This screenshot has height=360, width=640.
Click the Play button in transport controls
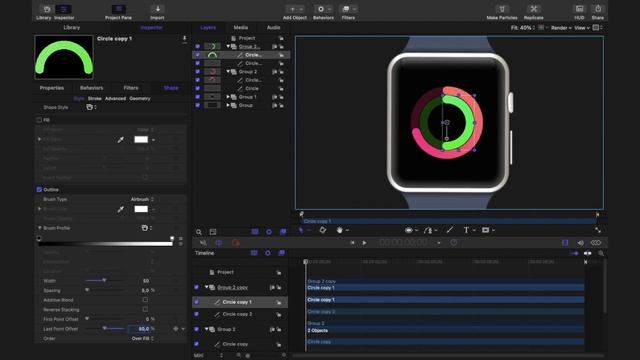coord(364,243)
